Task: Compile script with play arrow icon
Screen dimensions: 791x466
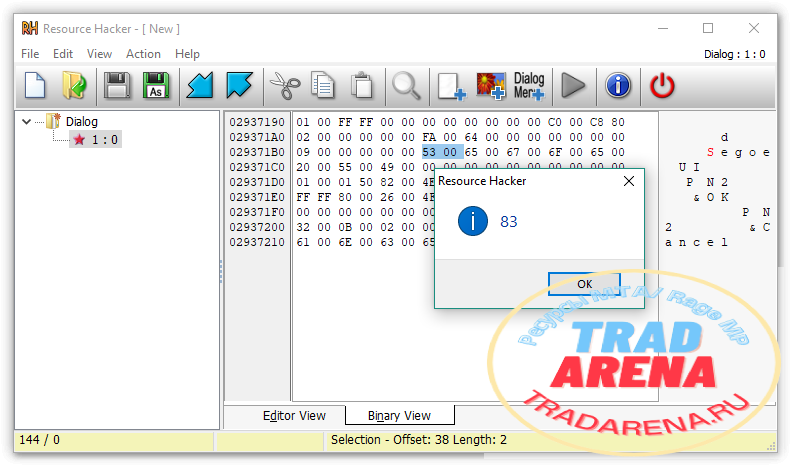Action: coord(573,85)
